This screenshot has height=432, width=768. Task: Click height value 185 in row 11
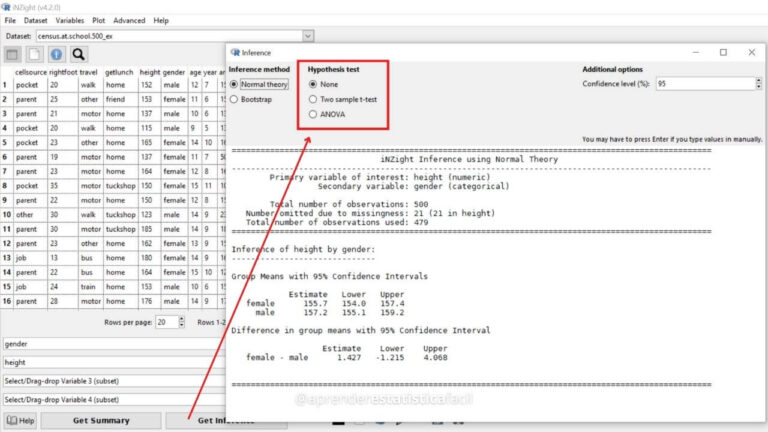[x=146, y=229]
